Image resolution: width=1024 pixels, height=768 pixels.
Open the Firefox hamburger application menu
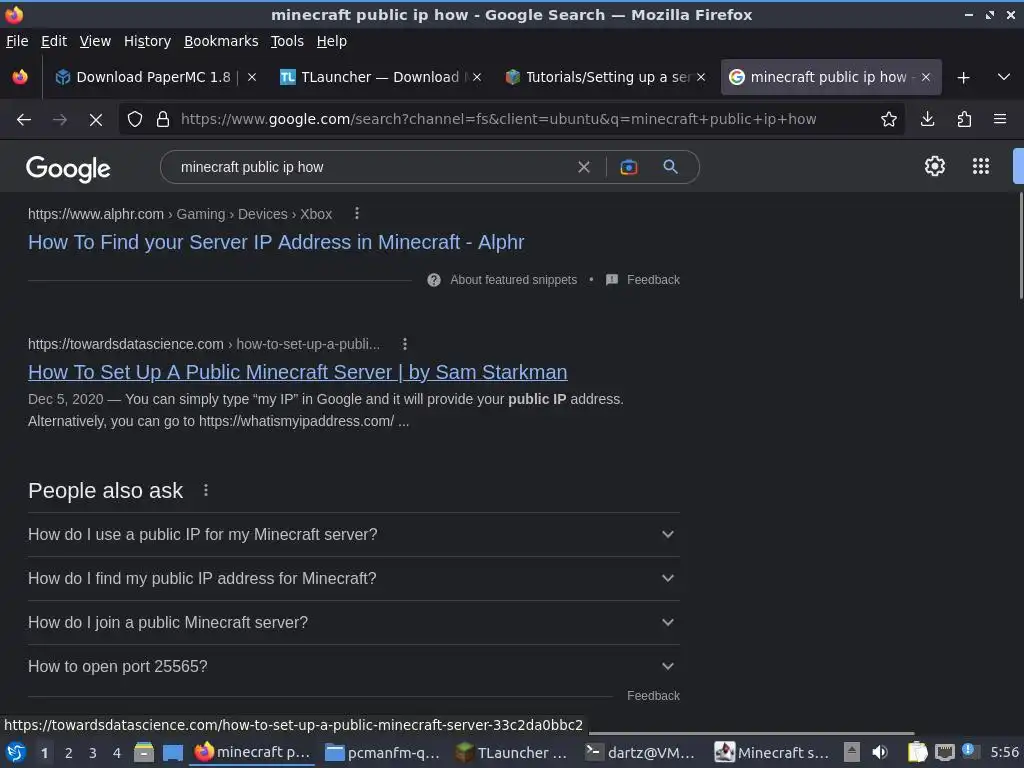pyautogui.click(x=1000, y=120)
